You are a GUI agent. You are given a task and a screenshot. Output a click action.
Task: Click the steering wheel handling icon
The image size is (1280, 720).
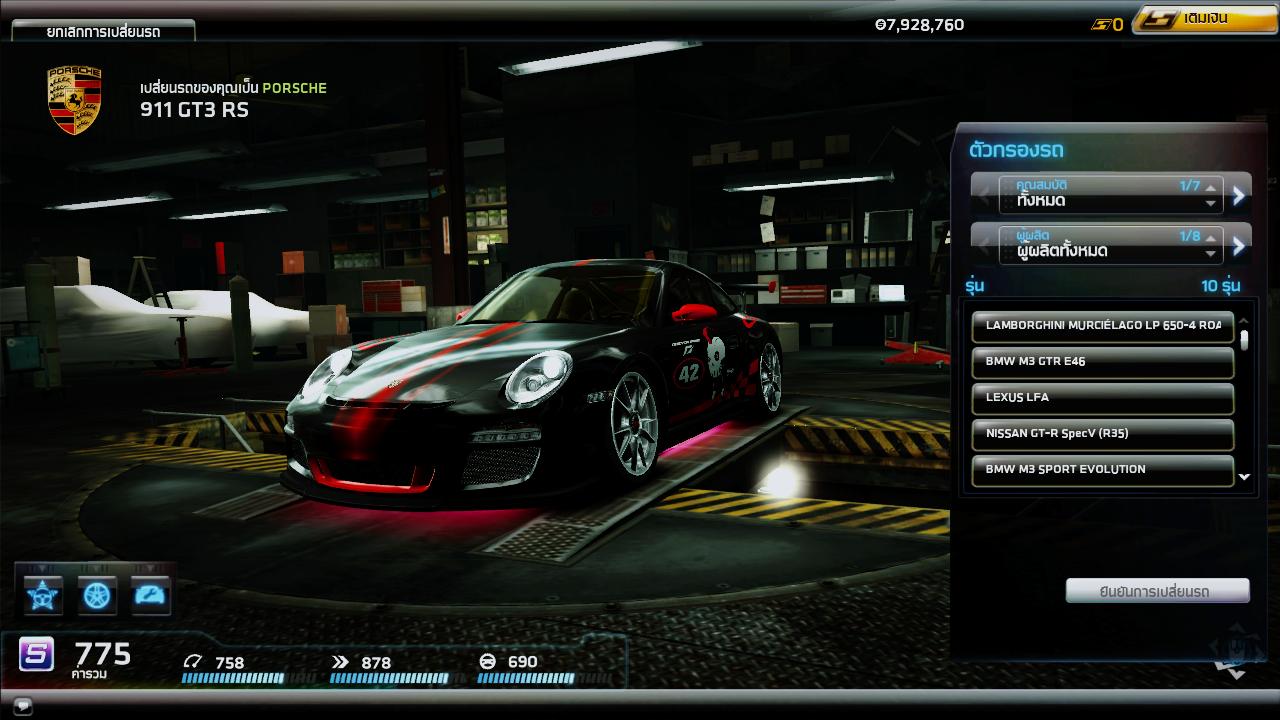coord(488,662)
